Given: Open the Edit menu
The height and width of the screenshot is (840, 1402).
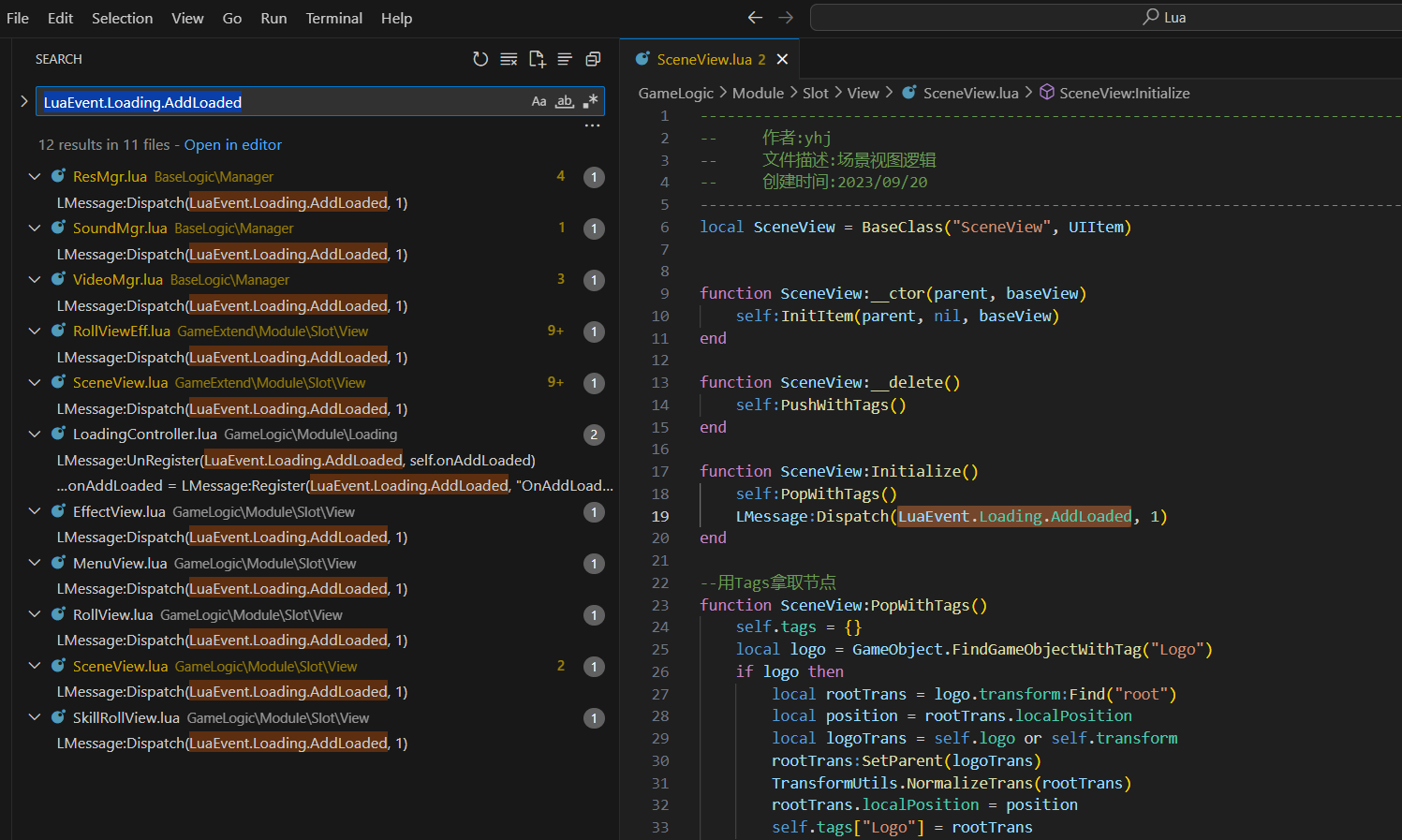Looking at the screenshot, I should [60, 18].
